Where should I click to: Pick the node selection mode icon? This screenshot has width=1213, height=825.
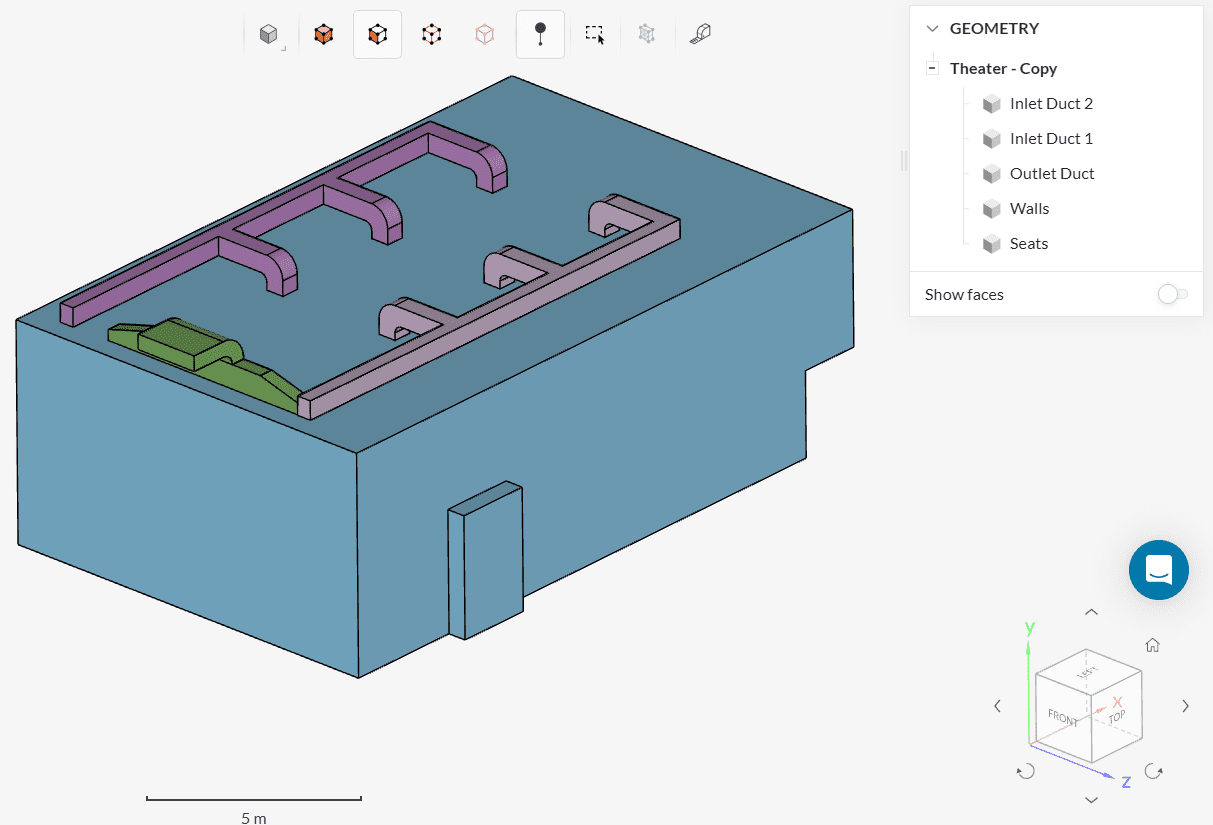(485, 35)
